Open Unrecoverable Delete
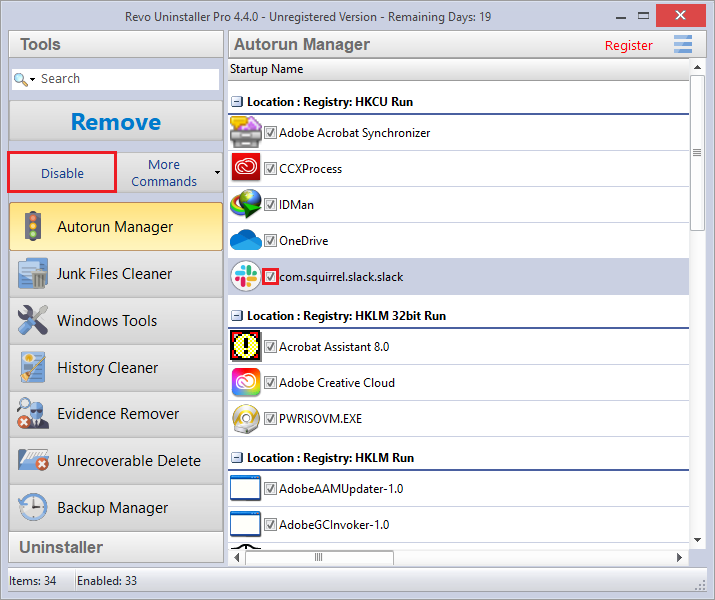The width and height of the screenshot is (715, 600). [116, 461]
